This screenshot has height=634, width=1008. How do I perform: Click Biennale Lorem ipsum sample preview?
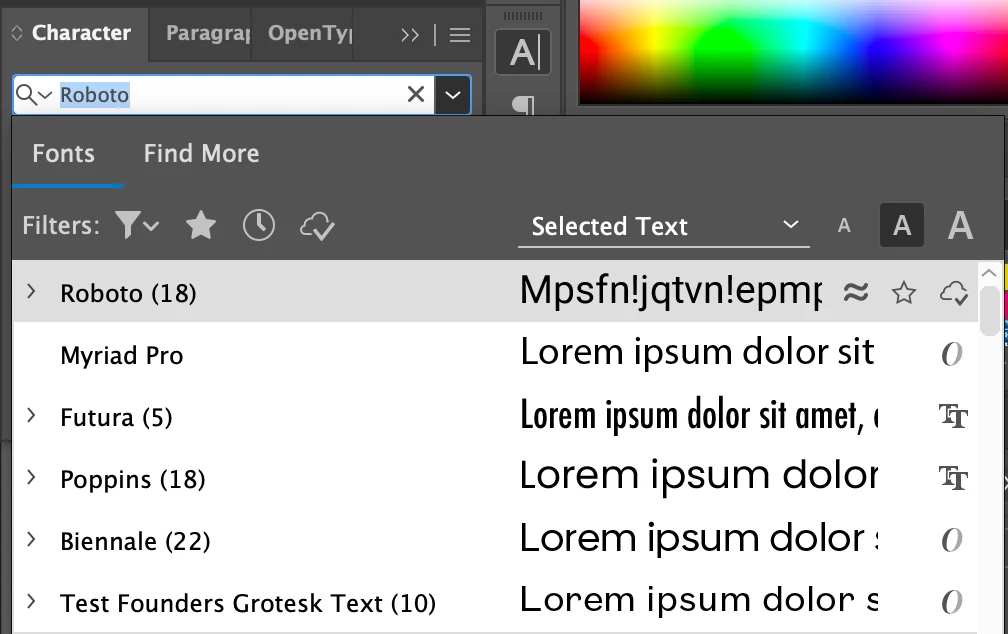pos(699,538)
